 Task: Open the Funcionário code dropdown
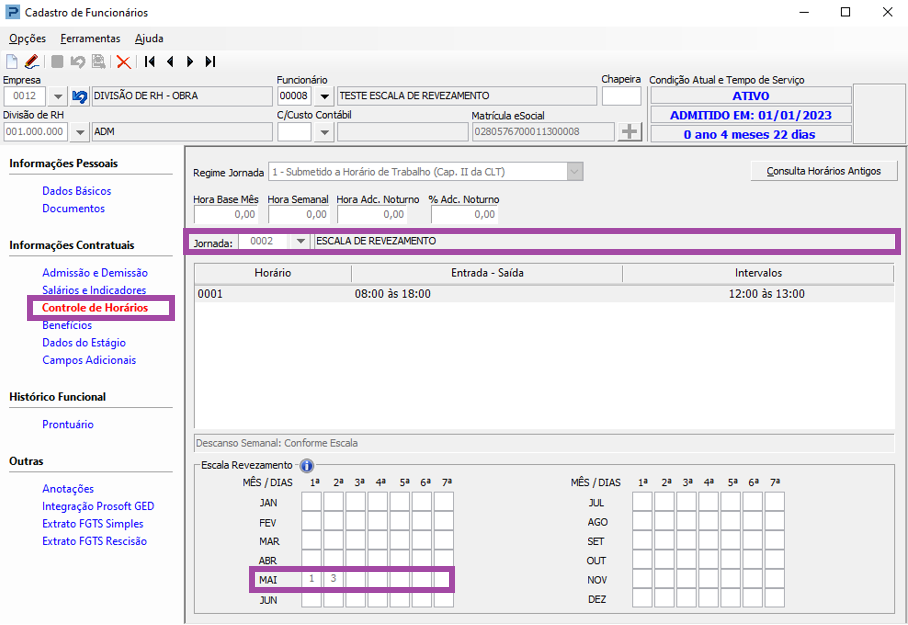(325, 96)
